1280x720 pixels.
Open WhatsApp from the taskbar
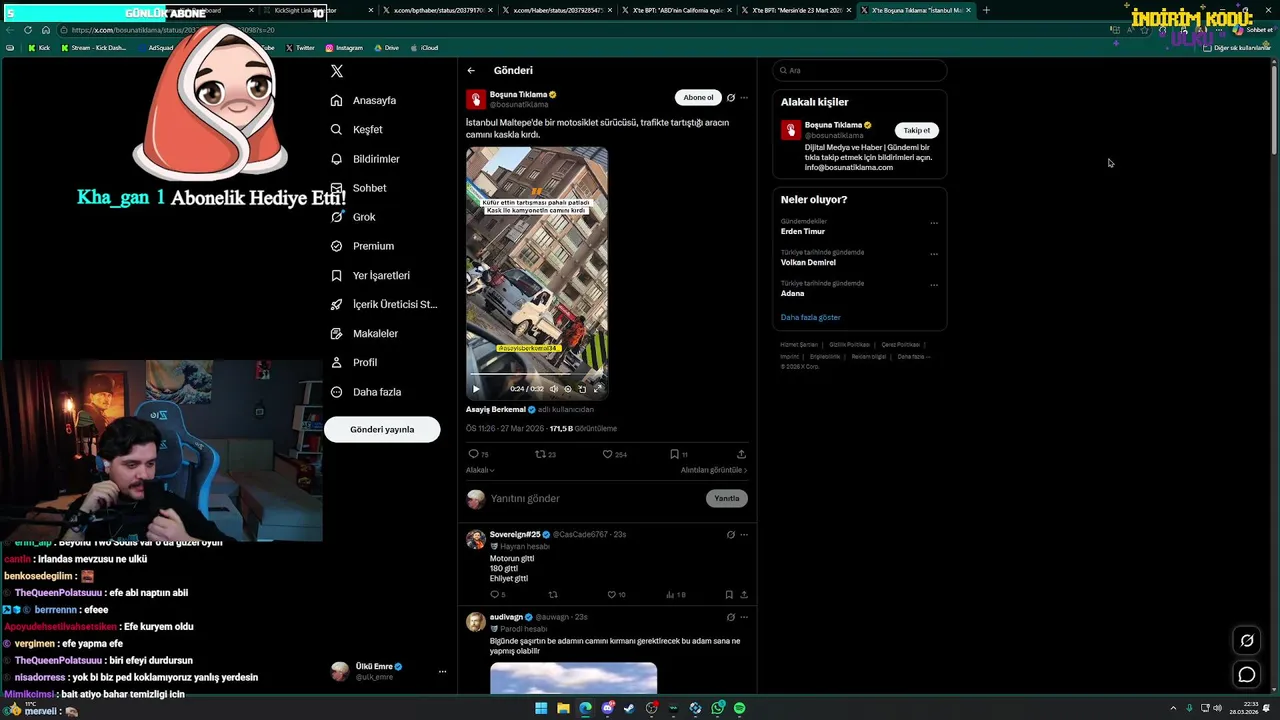pyautogui.click(x=717, y=708)
